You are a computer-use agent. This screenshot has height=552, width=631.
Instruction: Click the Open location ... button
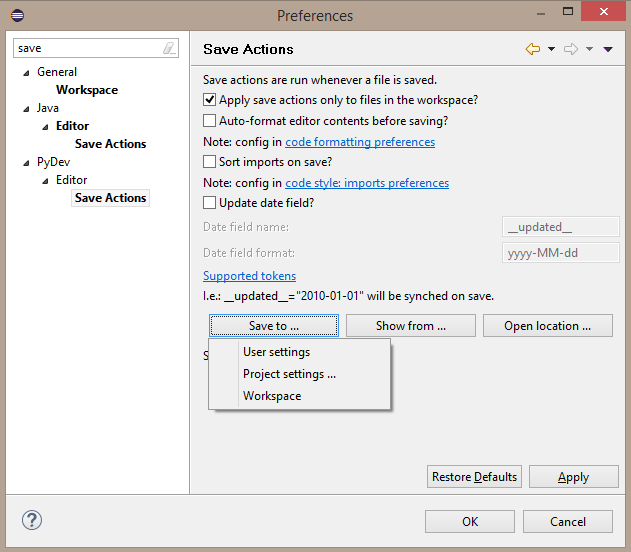coord(548,325)
